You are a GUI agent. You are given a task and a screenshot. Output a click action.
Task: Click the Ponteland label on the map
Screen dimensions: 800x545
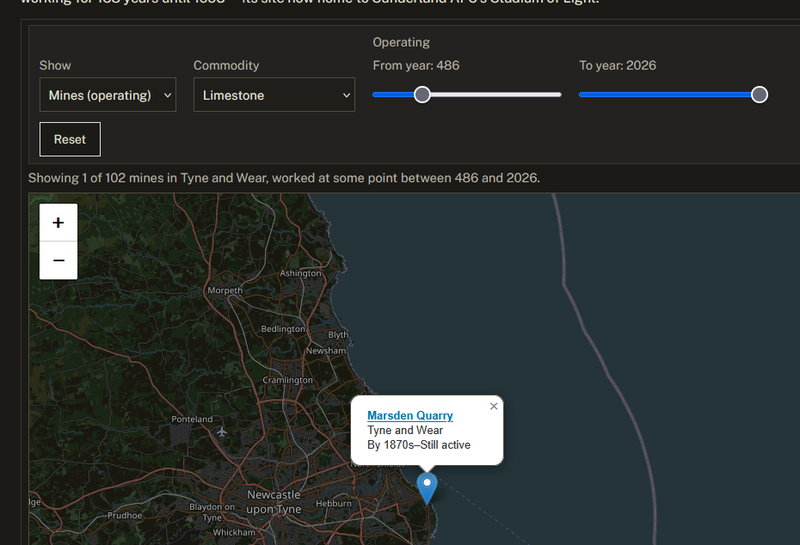pyautogui.click(x=192, y=419)
